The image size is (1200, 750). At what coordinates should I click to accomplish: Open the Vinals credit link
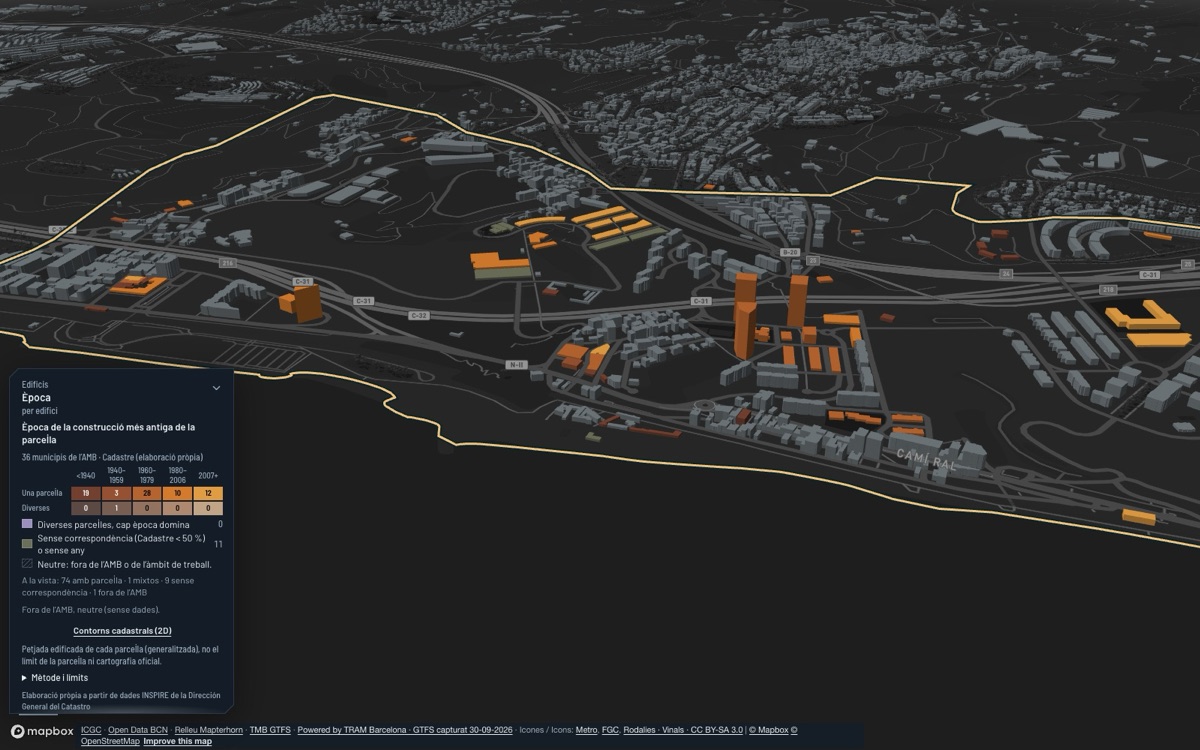coord(673,730)
